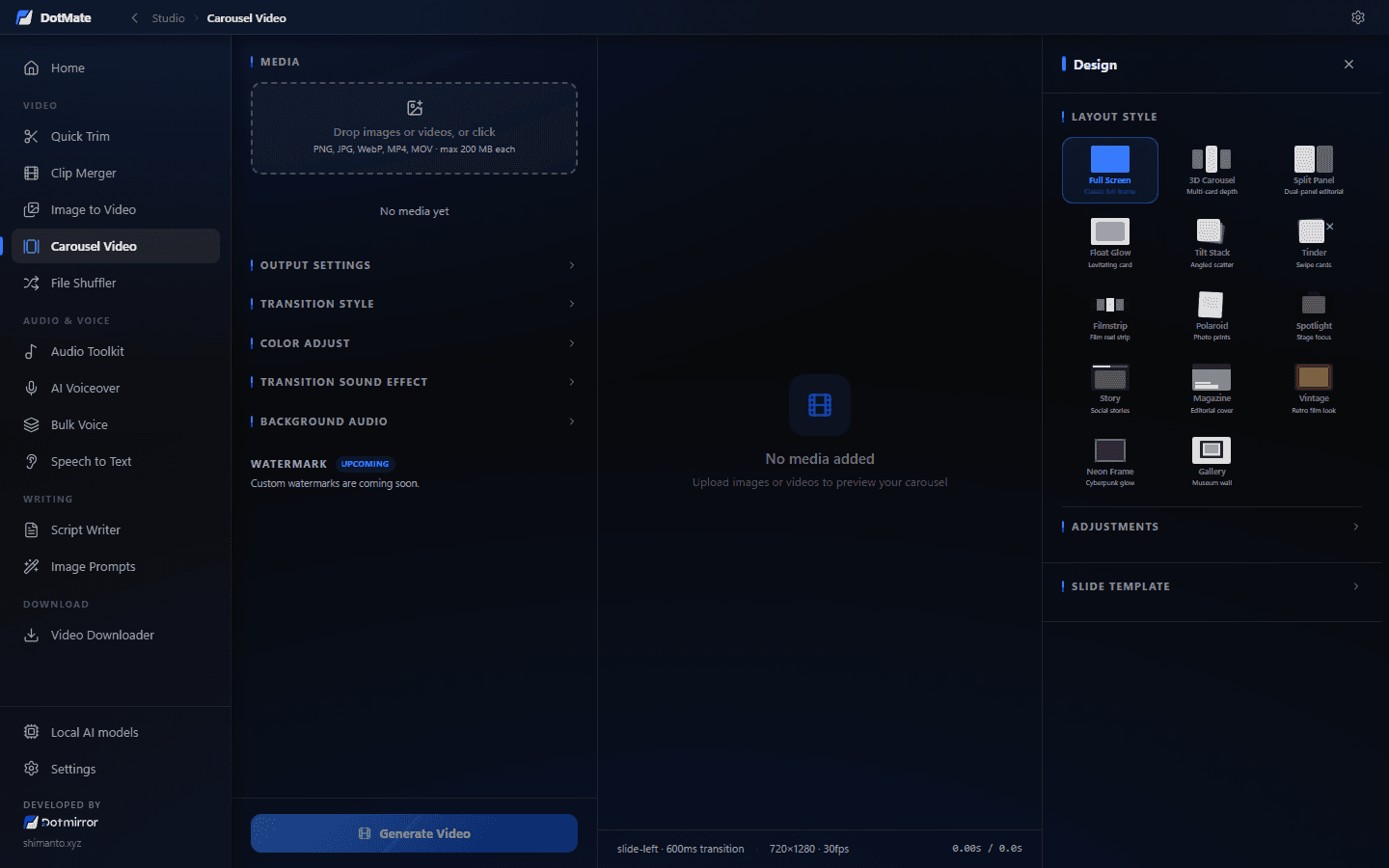
Task: Expand Transition Sound Effect section
Action: [x=414, y=382]
